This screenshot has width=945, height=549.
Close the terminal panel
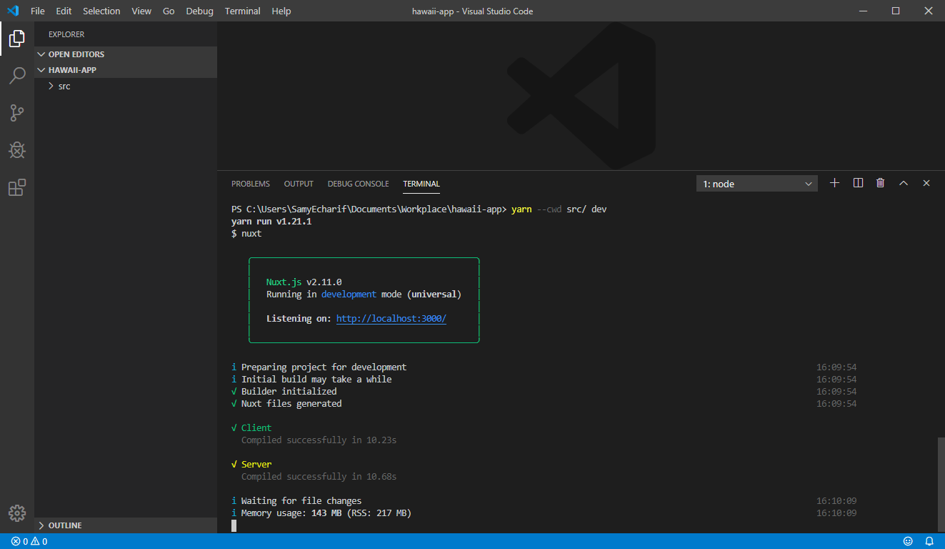(x=926, y=183)
